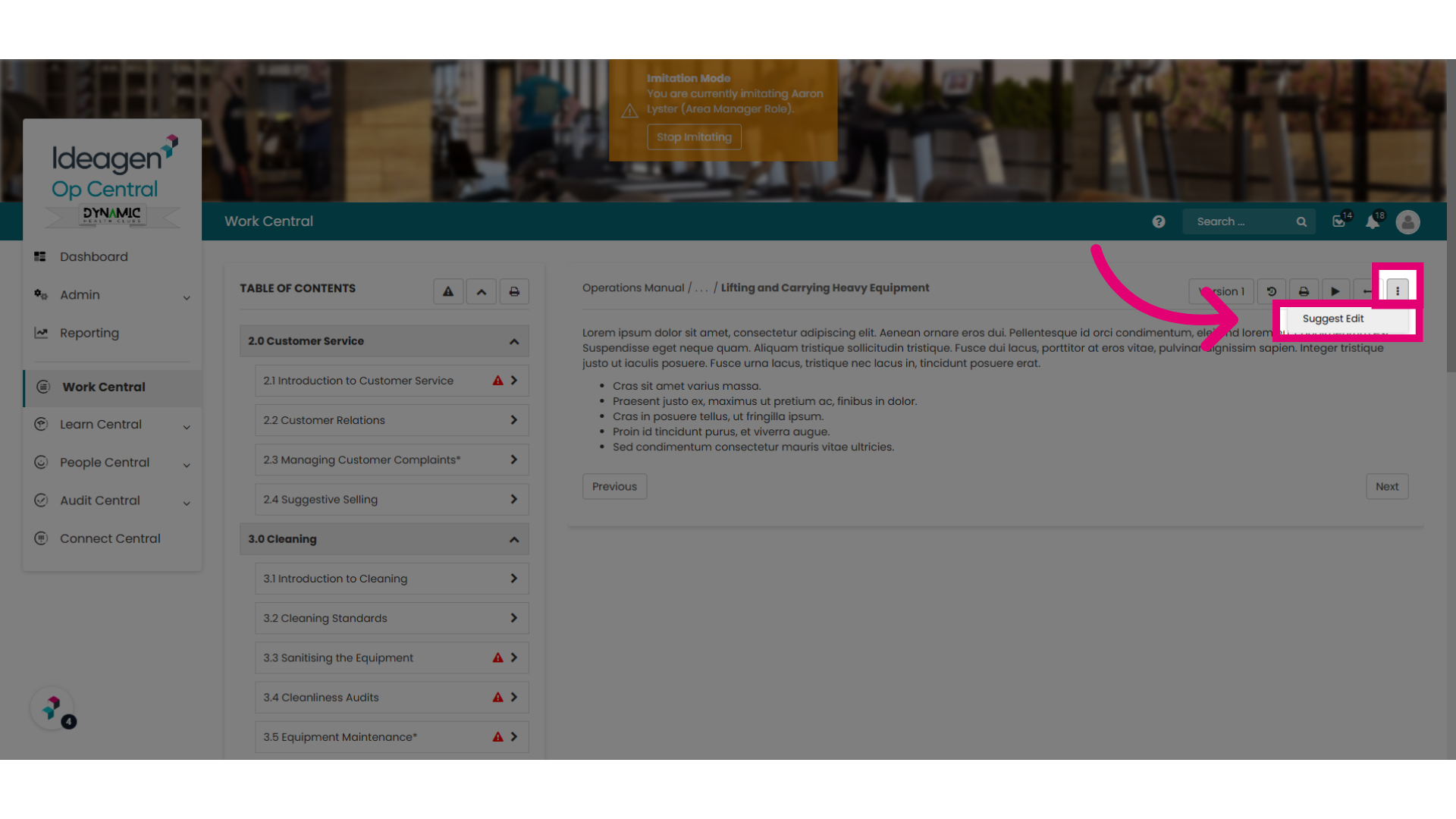
Task: Open tasks inbox icon with badge 14
Action: tap(1339, 221)
